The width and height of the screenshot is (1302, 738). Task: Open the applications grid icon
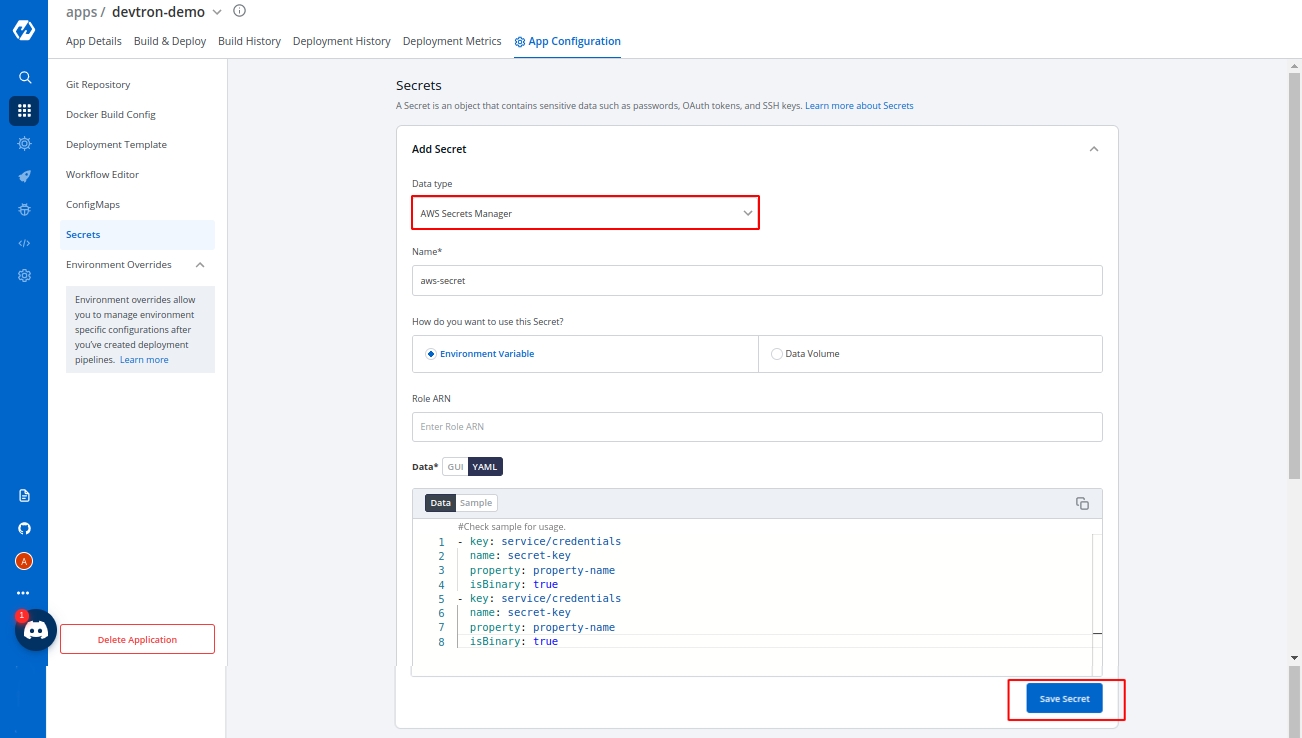coord(24,111)
